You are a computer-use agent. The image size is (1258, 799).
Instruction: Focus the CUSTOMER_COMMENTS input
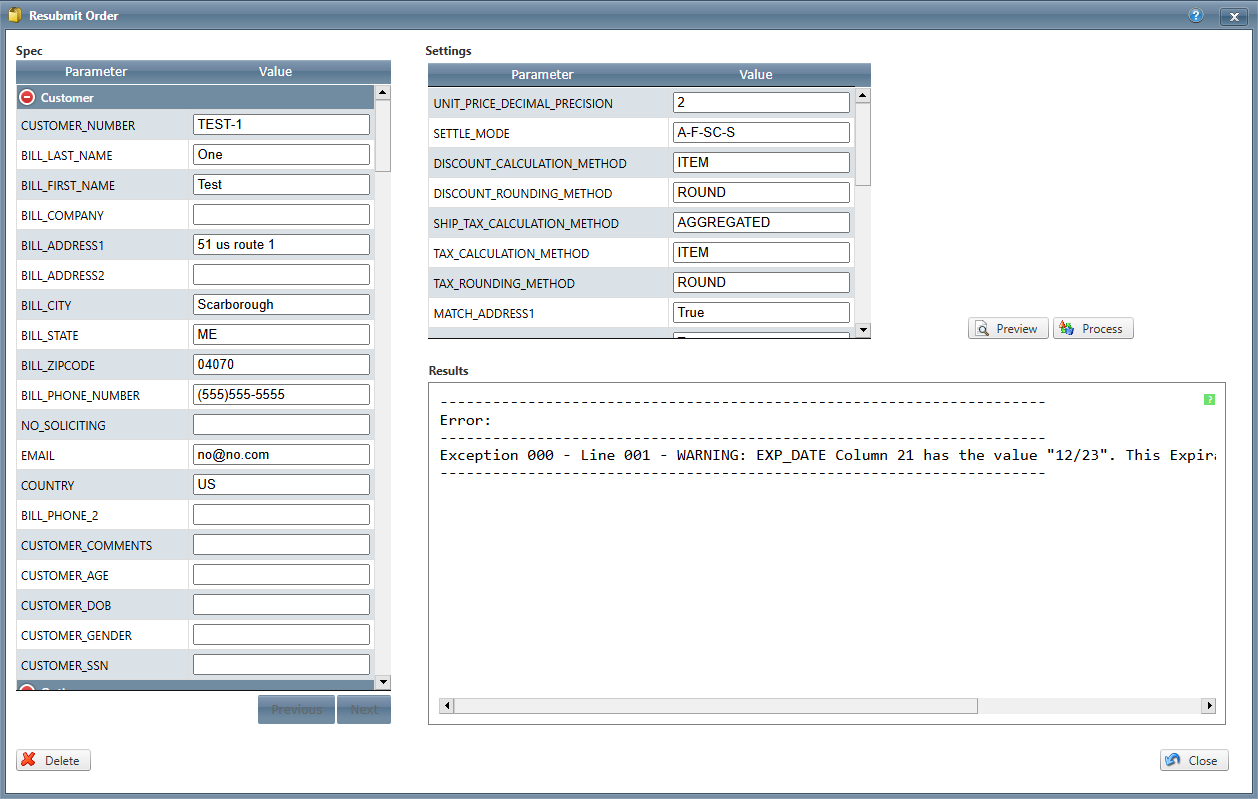click(x=281, y=544)
